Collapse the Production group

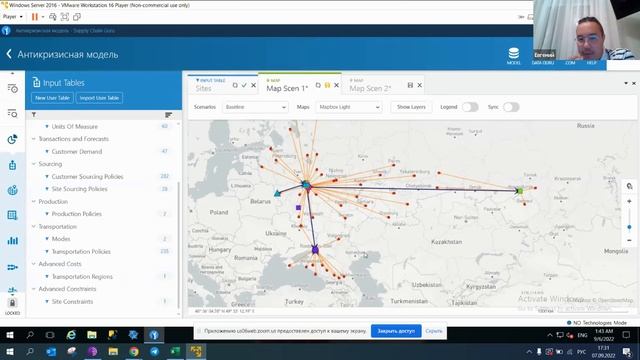pyautogui.click(x=34, y=202)
